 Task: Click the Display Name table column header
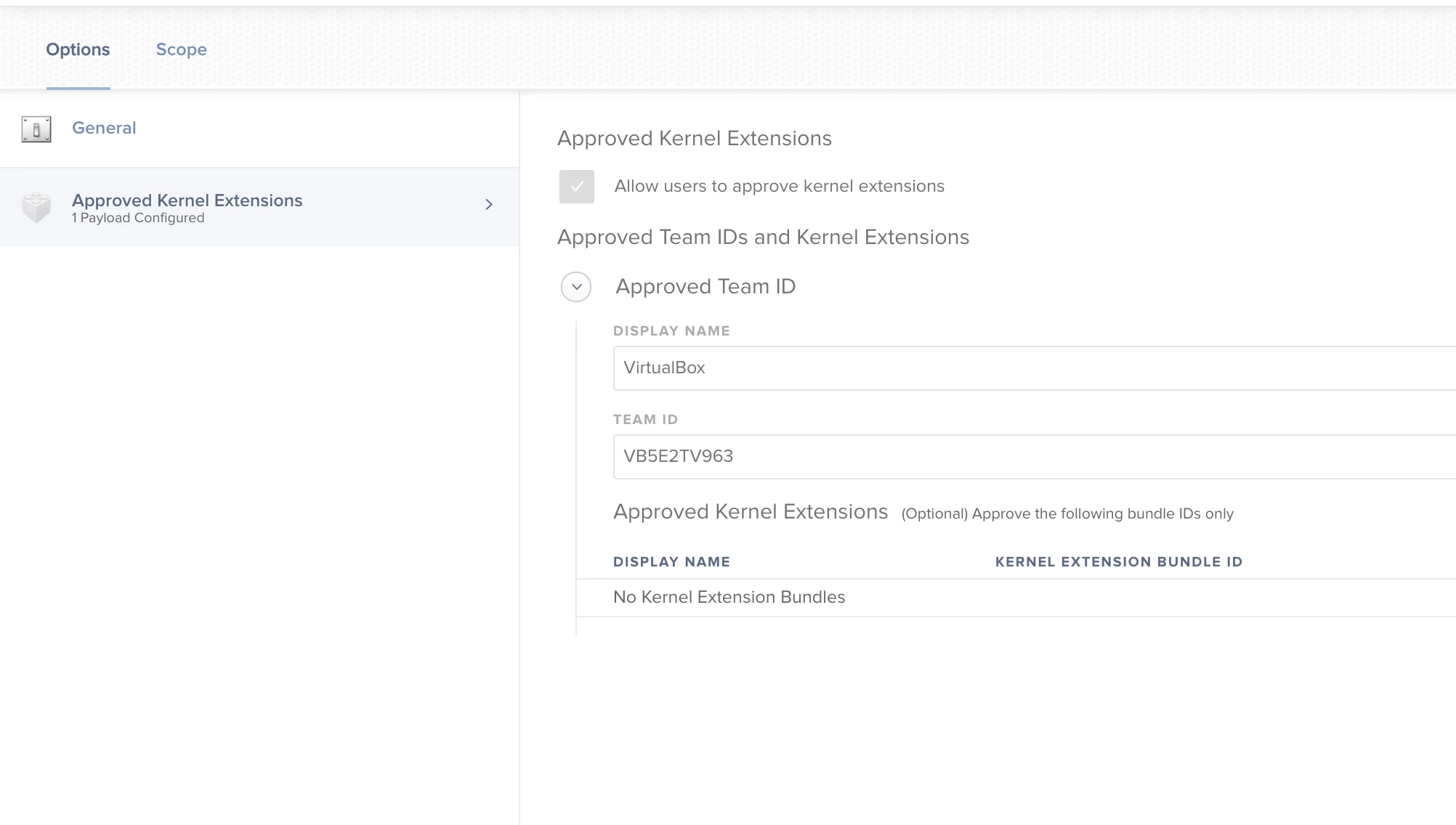coord(671,561)
